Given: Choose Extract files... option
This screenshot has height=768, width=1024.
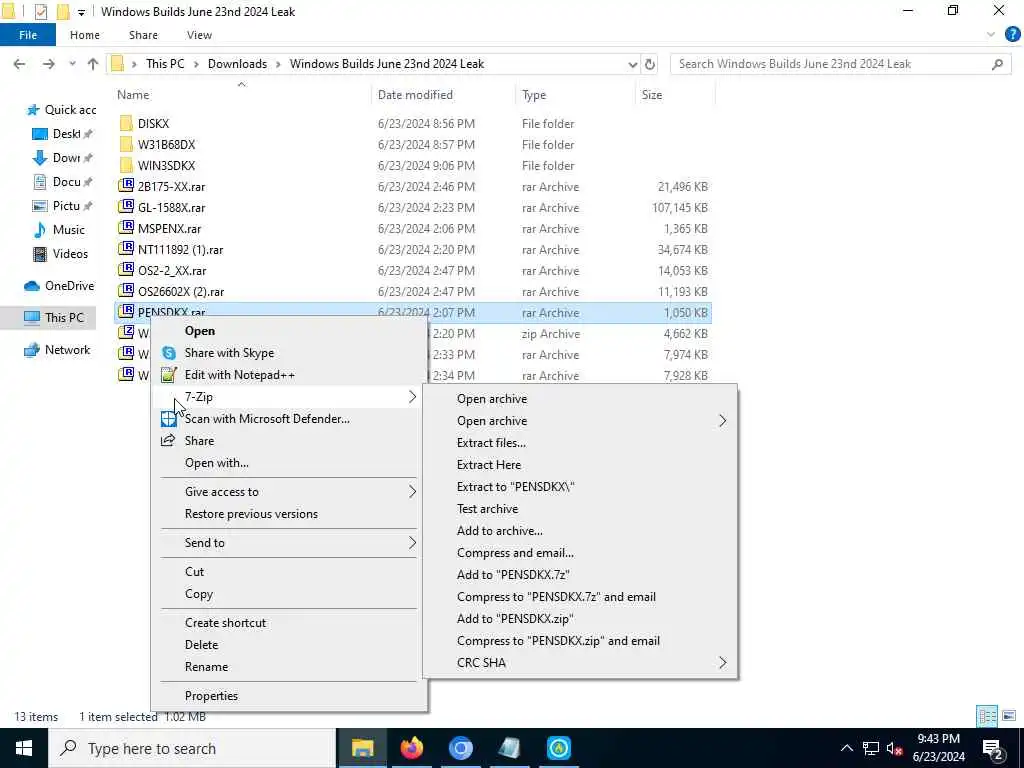Looking at the screenshot, I should [491, 443].
